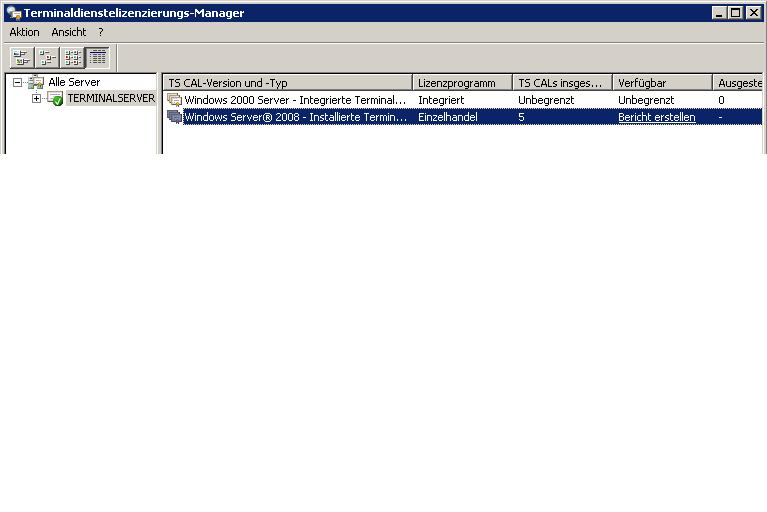
Task: Click the third toolbar view icon
Action: 72,58
